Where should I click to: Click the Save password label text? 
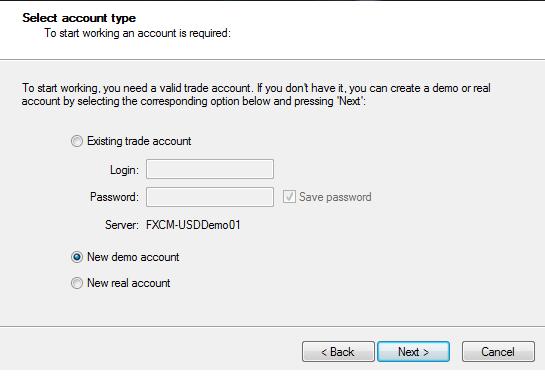point(335,197)
